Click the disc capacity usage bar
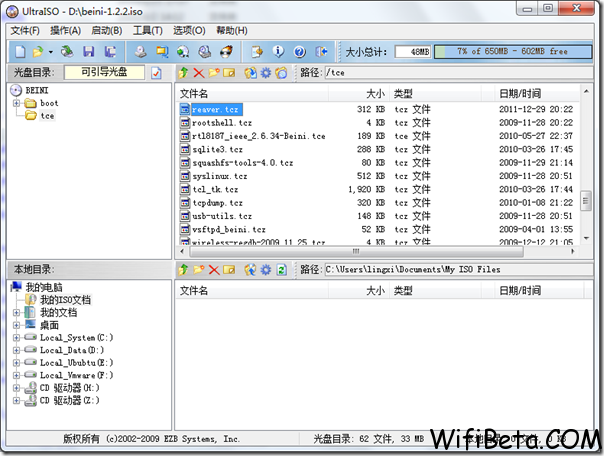This screenshot has width=604, height=456. pos(513,52)
